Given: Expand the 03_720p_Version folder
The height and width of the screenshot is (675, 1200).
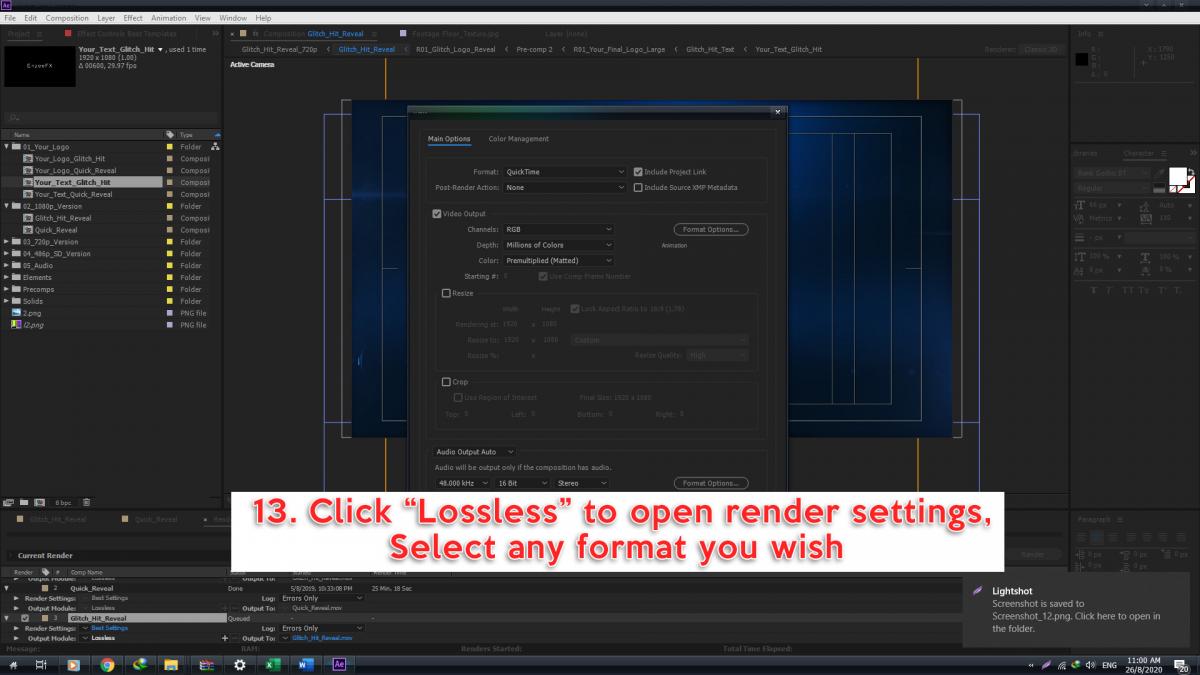Looking at the screenshot, I should tap(7, 242).
